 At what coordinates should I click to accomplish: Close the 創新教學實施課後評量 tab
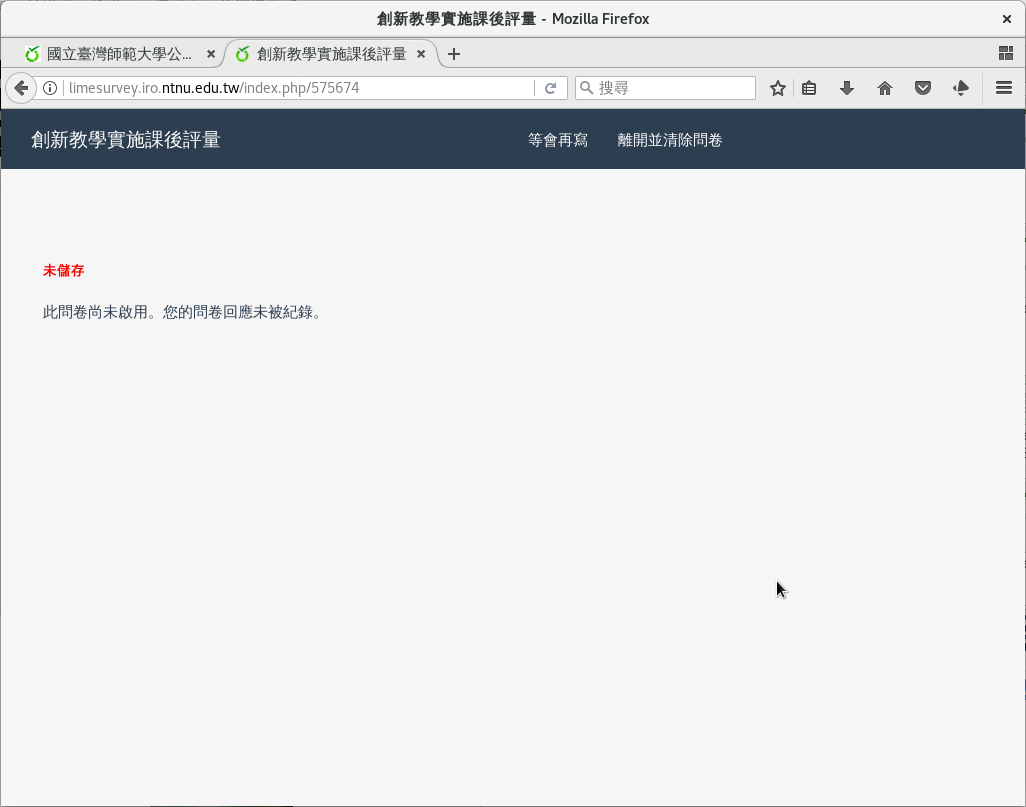421,54
